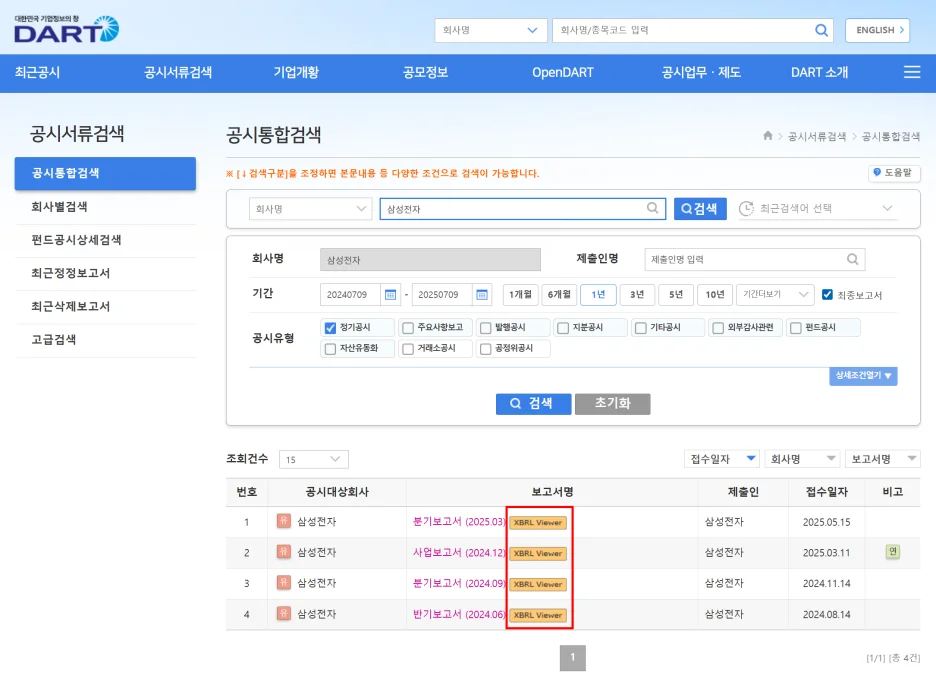Open the 기간더보기 dropdown
This screenshot has width=936, height=682.
tap(774, 295)
